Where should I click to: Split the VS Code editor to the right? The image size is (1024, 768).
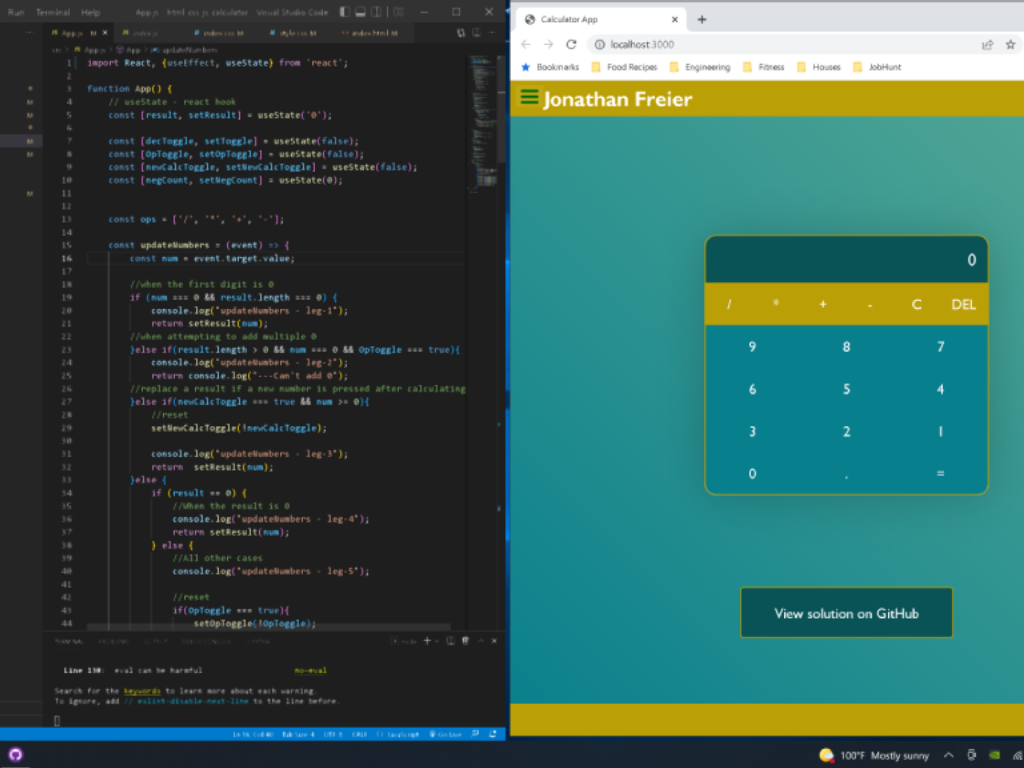point(477,33)
